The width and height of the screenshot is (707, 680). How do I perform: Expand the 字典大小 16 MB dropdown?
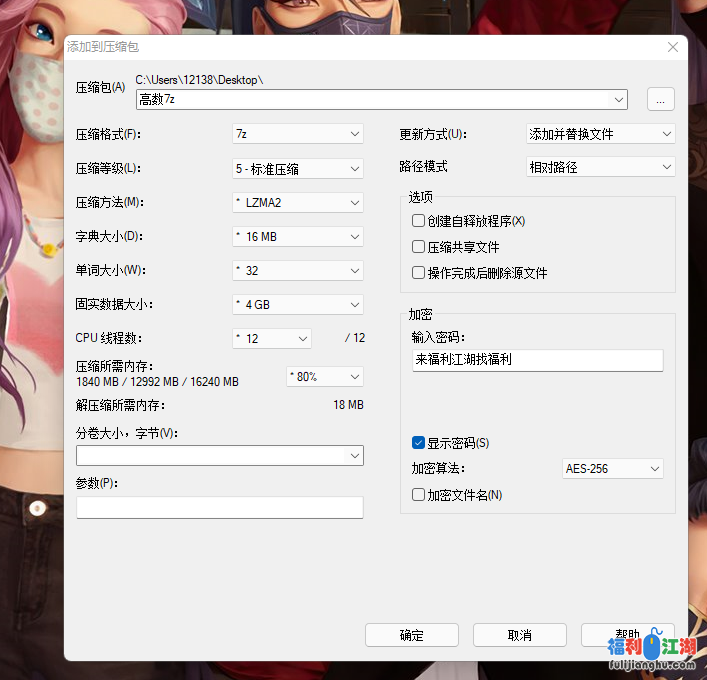point(297,237)
